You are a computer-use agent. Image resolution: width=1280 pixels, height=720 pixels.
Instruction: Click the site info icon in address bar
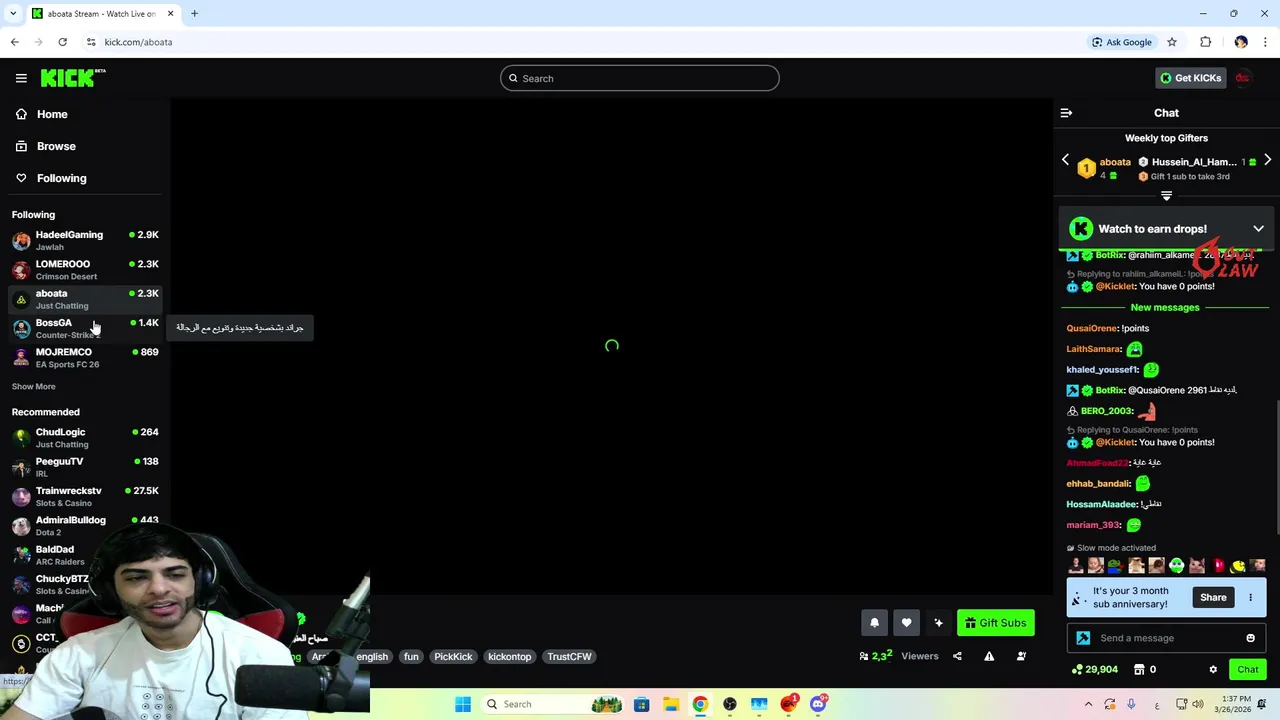(91, 42)
